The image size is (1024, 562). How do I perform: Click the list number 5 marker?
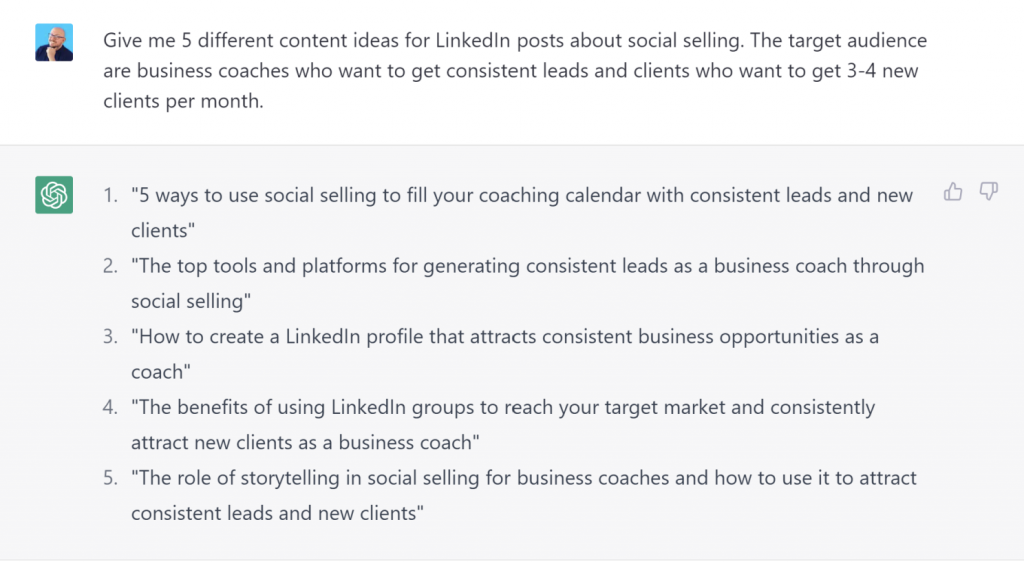click(110, 477)
